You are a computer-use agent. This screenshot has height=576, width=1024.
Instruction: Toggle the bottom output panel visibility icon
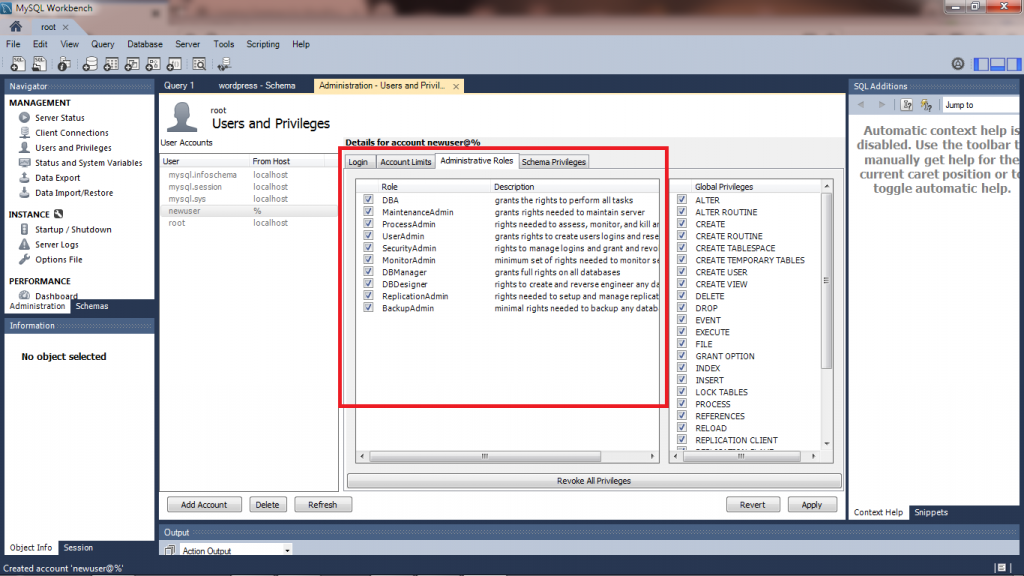pyautogui.click(x=997, y=64)
